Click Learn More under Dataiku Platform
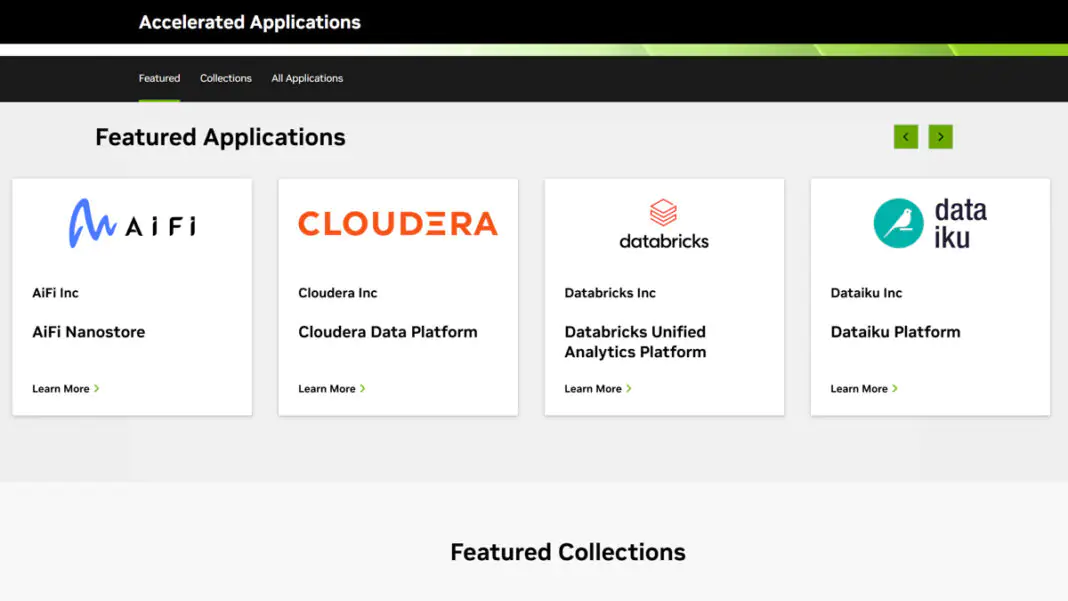1068x601 pixels. pyautogui.click(x=863, y=389)
